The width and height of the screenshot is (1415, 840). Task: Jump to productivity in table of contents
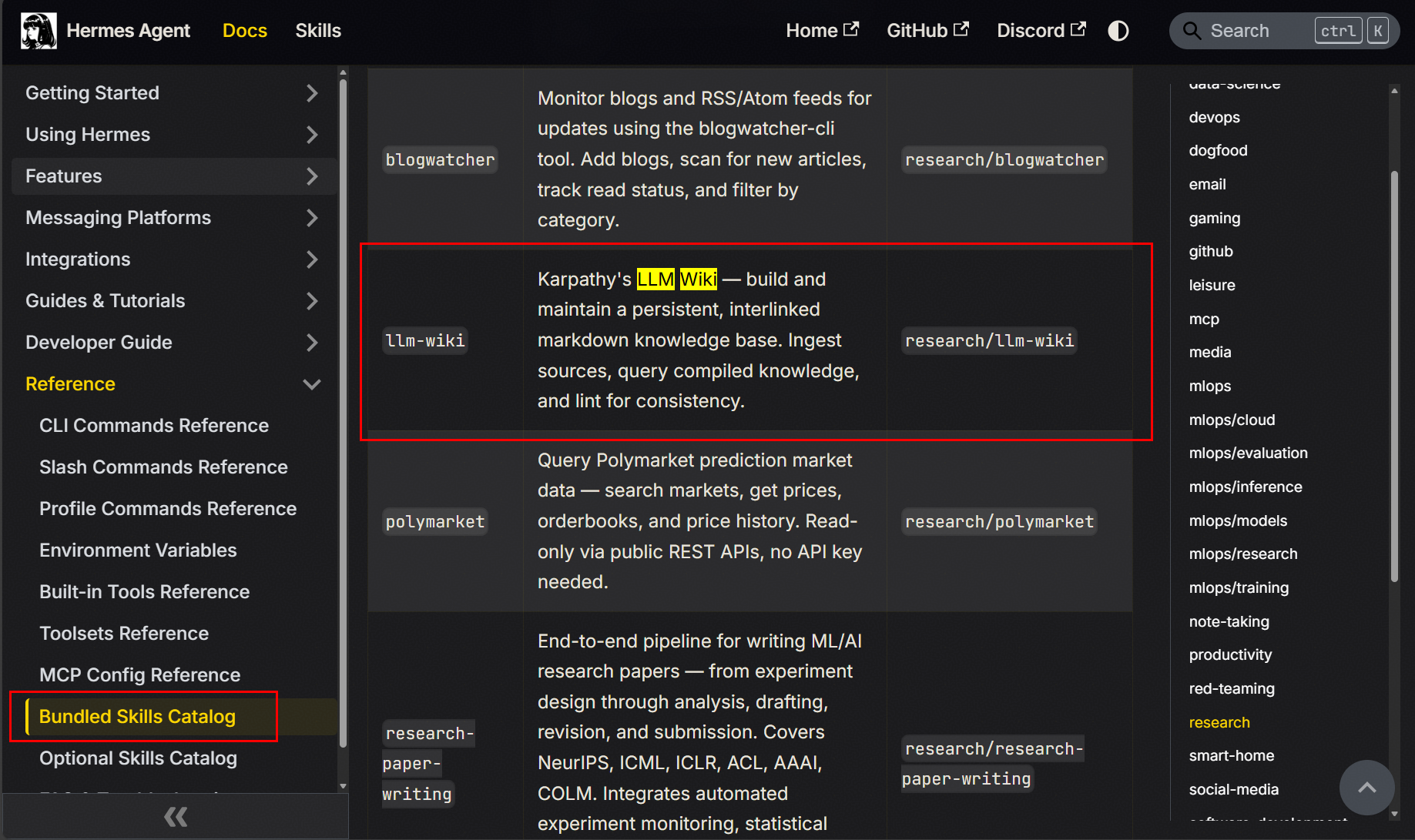(1230, 654)
